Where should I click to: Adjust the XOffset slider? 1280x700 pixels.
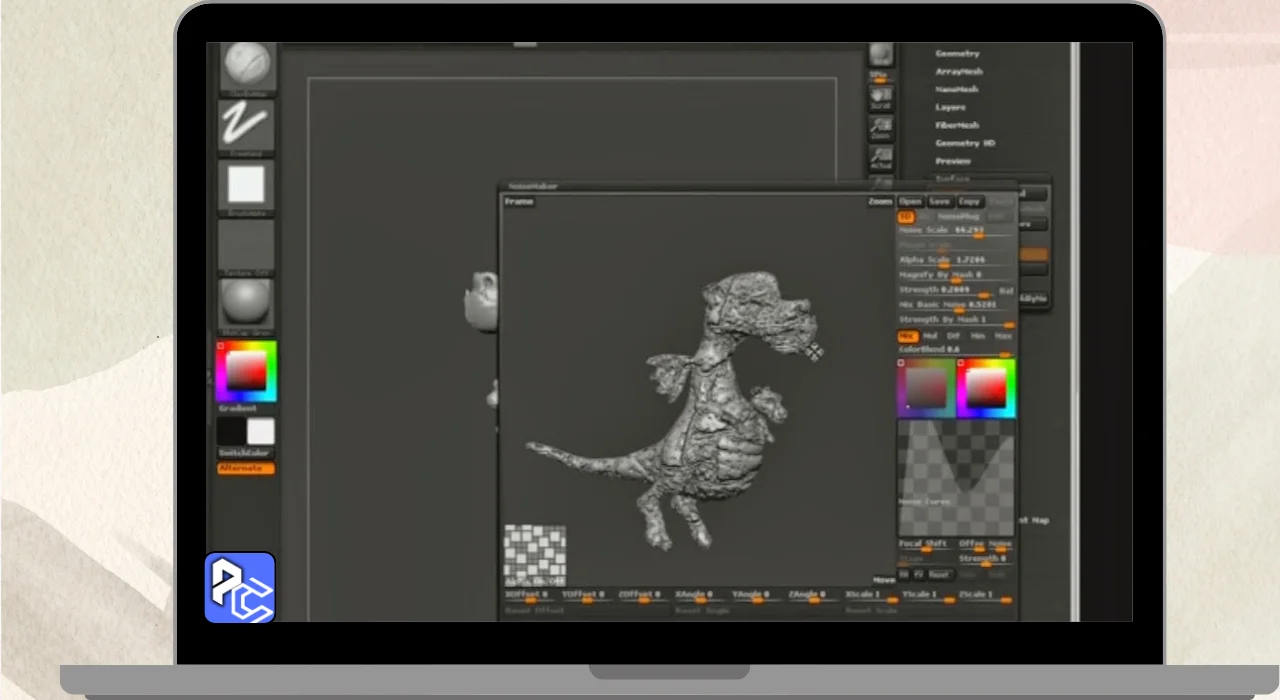pyautogui.click(x=531, y=596)
